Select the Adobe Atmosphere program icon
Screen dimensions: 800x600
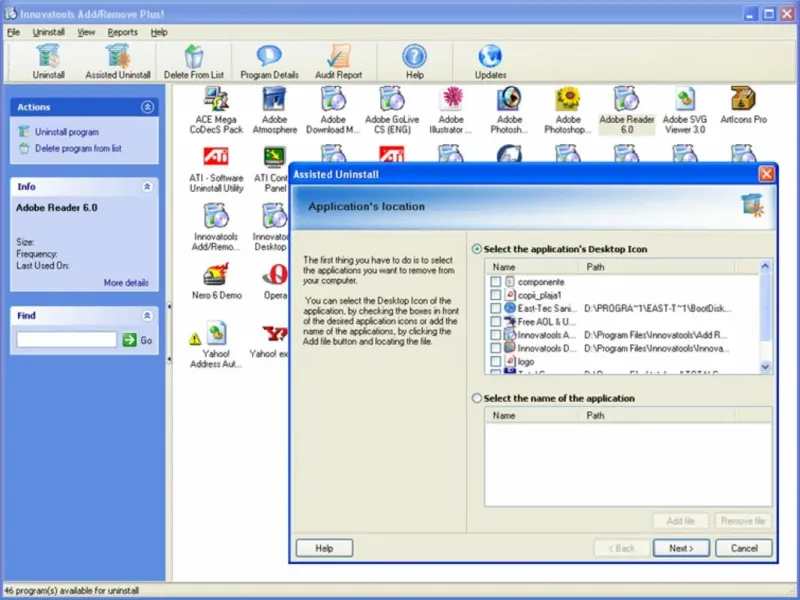pos(274,110)
